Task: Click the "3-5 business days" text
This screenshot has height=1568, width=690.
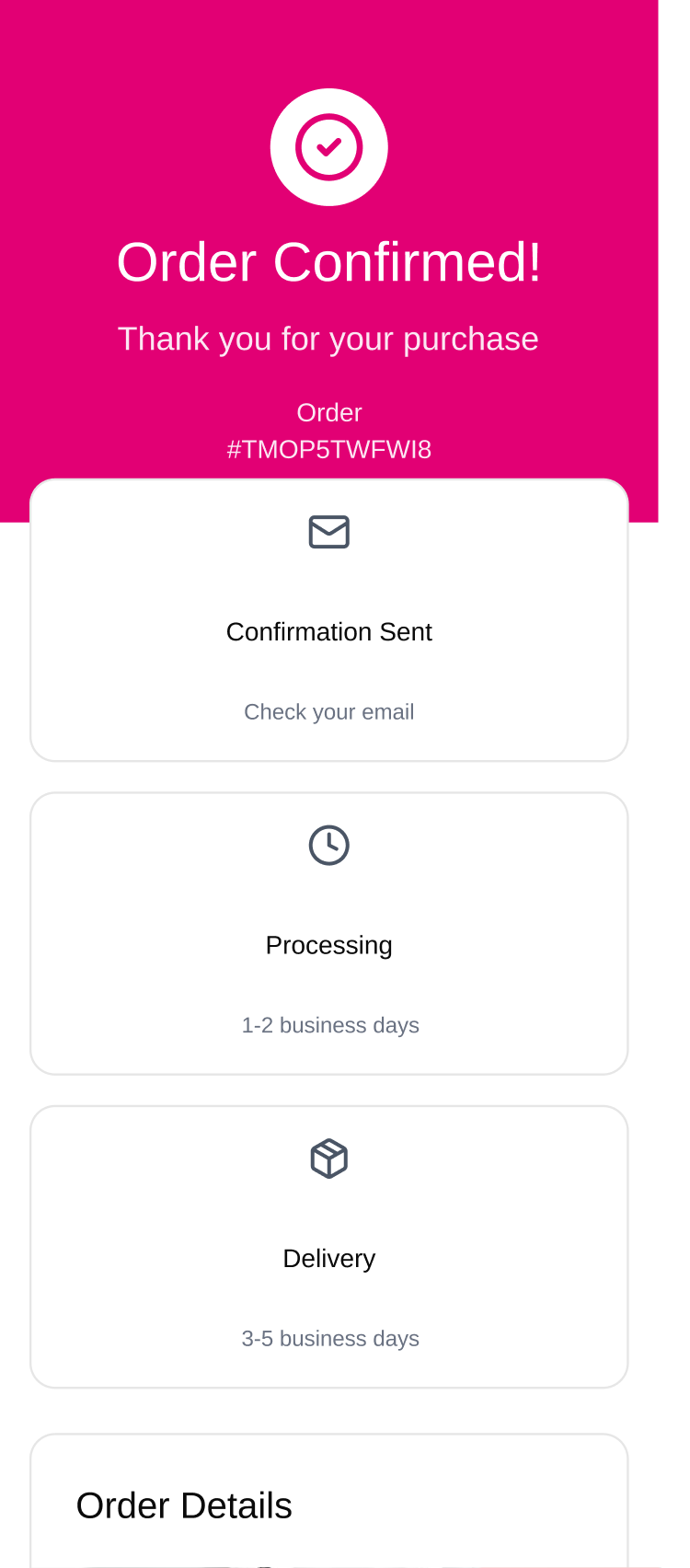Action: tap(329, 1339)
